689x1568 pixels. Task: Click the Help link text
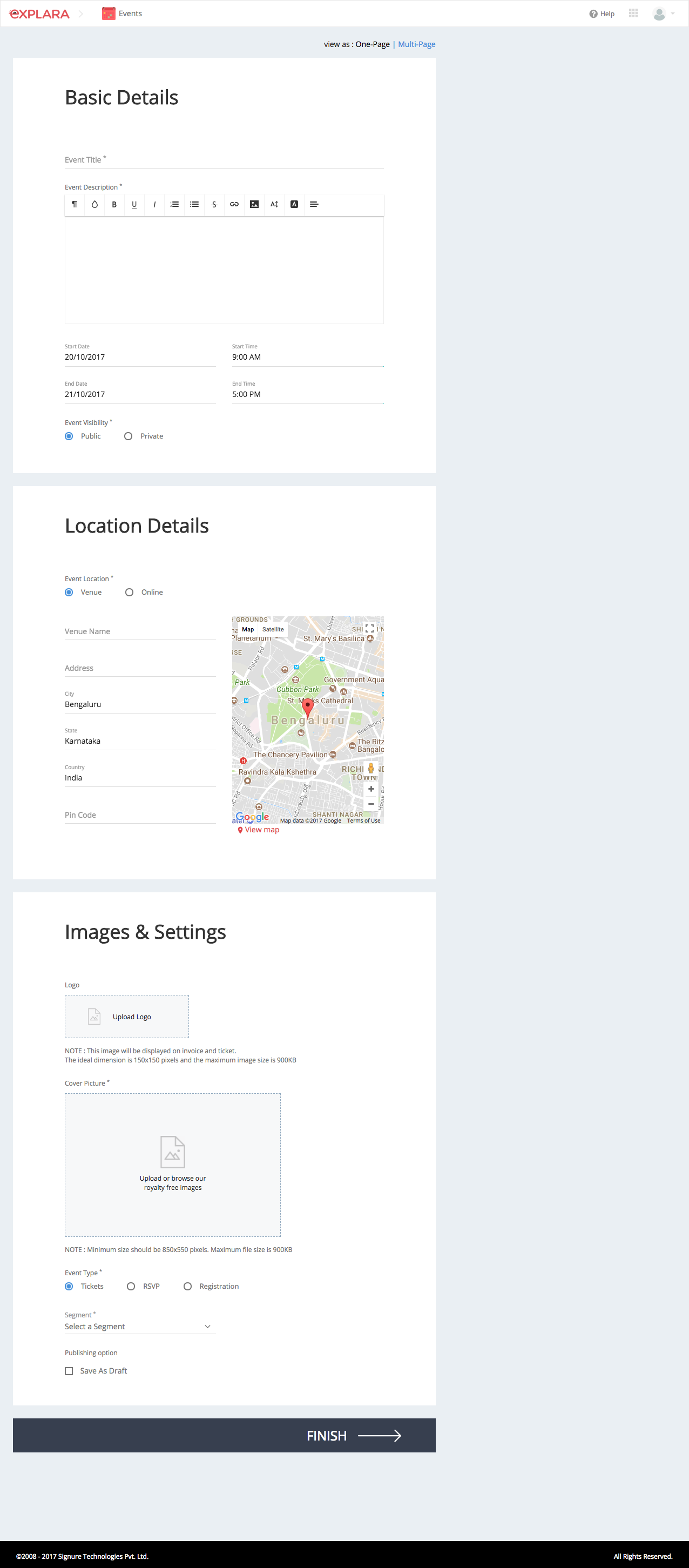click(607, 14)
